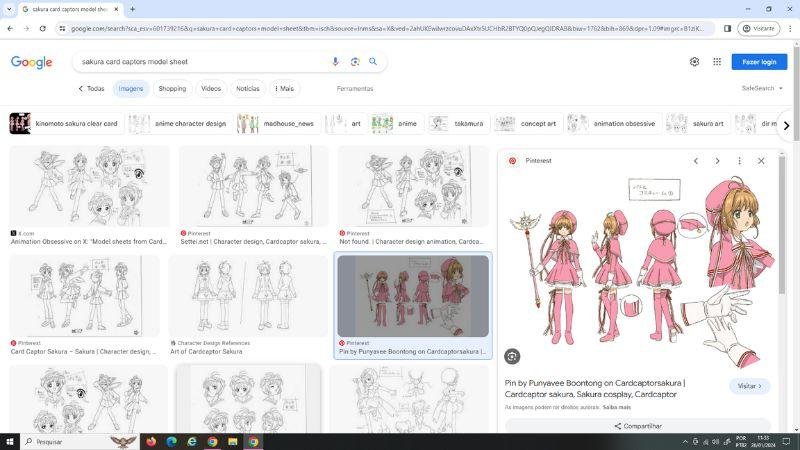Select animation obsessive filter chip

point(614,123)
